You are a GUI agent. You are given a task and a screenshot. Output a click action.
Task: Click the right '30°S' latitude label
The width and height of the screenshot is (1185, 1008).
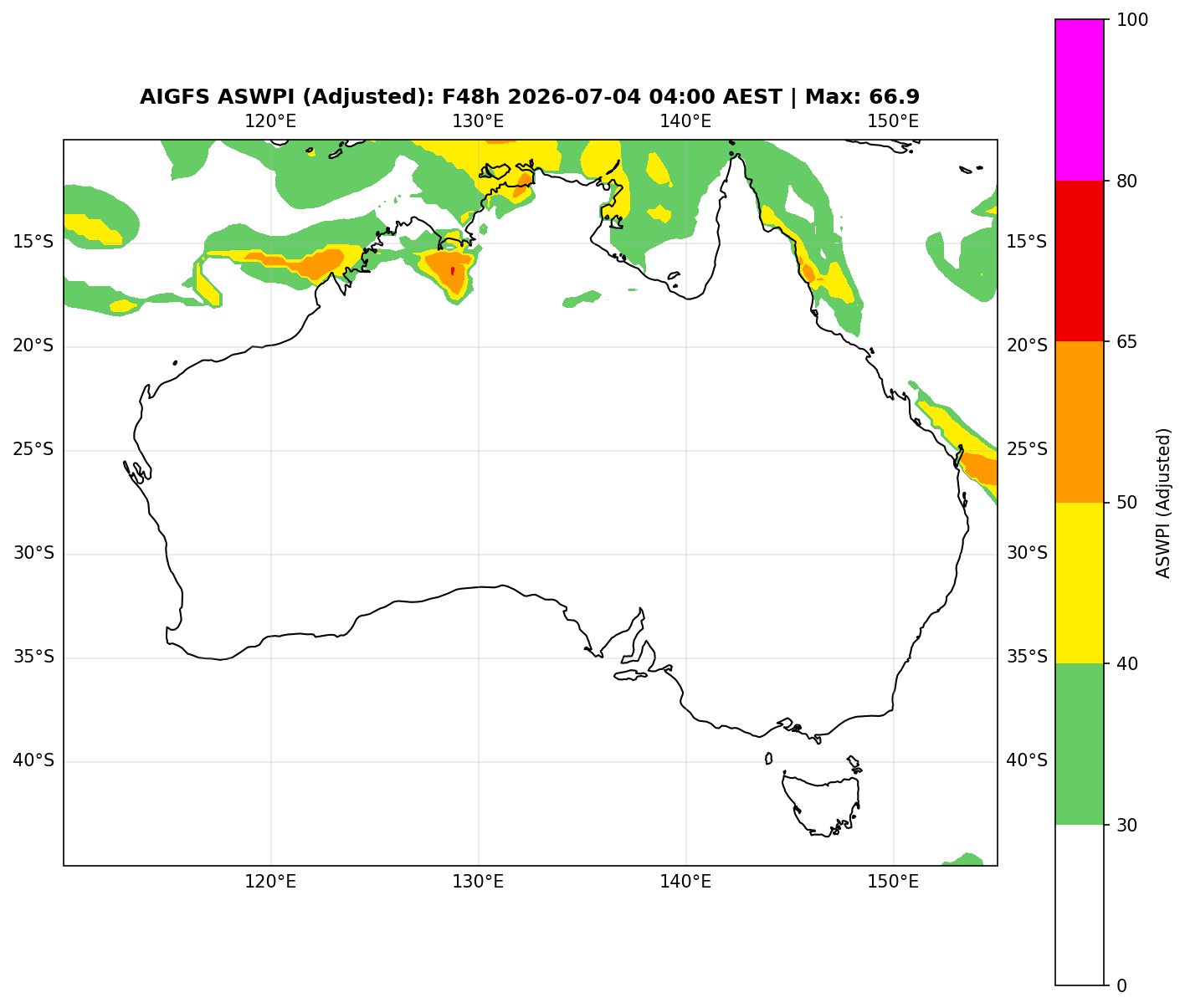pos(1027,554)
